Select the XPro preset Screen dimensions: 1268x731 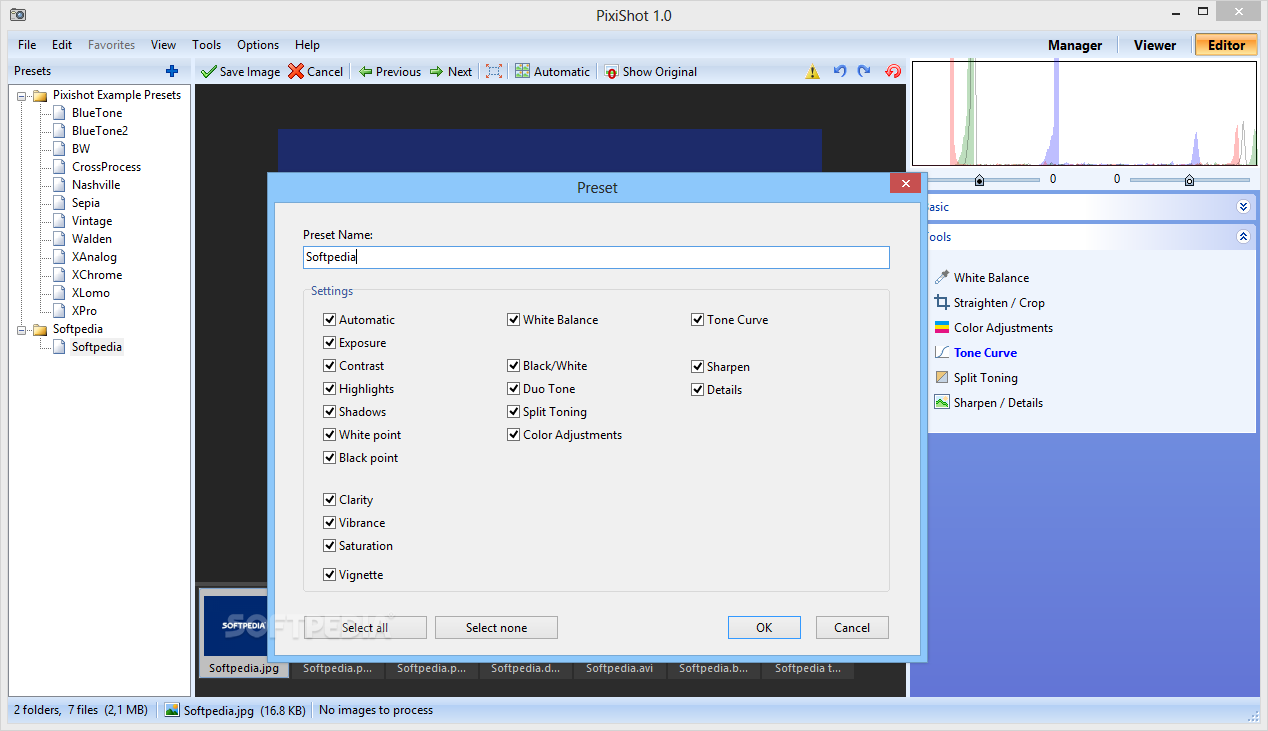[x=84, y=311]
